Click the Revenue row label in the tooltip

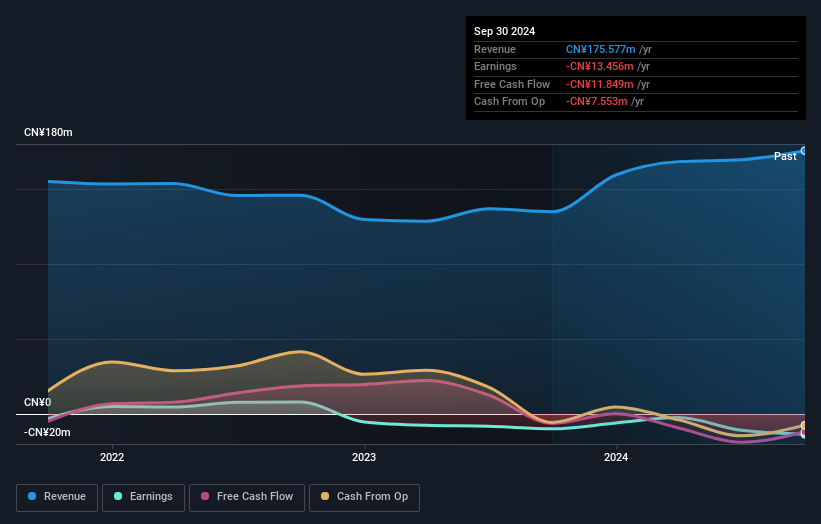495,49
